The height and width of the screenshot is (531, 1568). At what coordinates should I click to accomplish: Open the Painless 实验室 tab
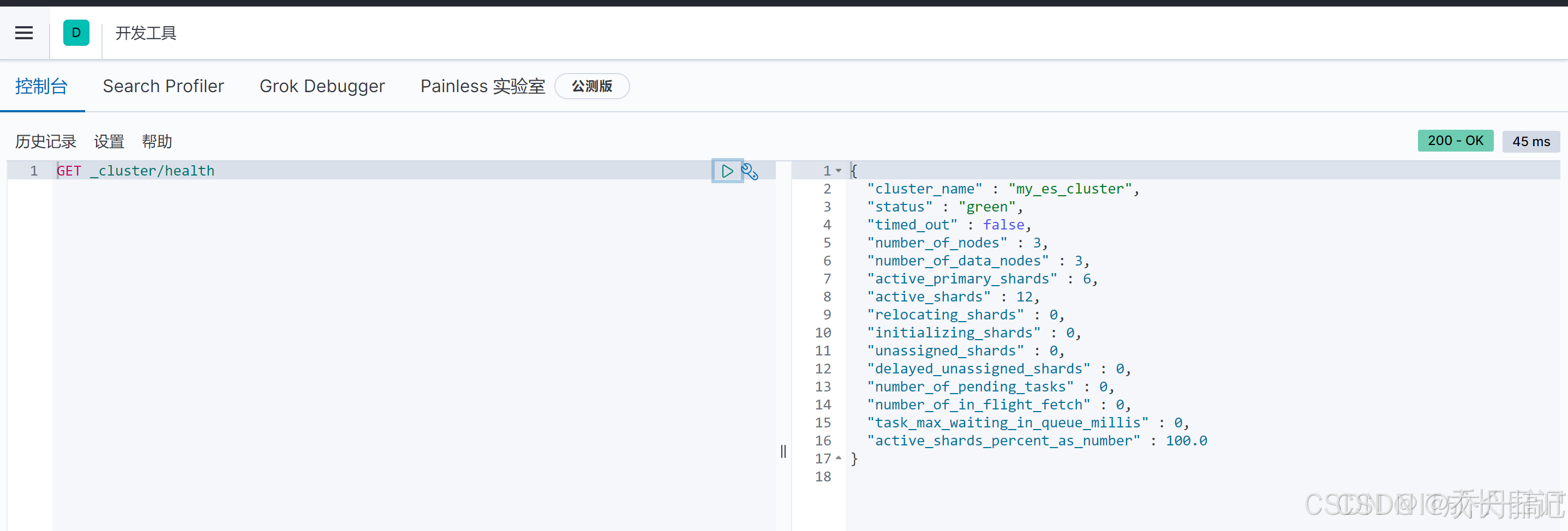coord(483,86)
